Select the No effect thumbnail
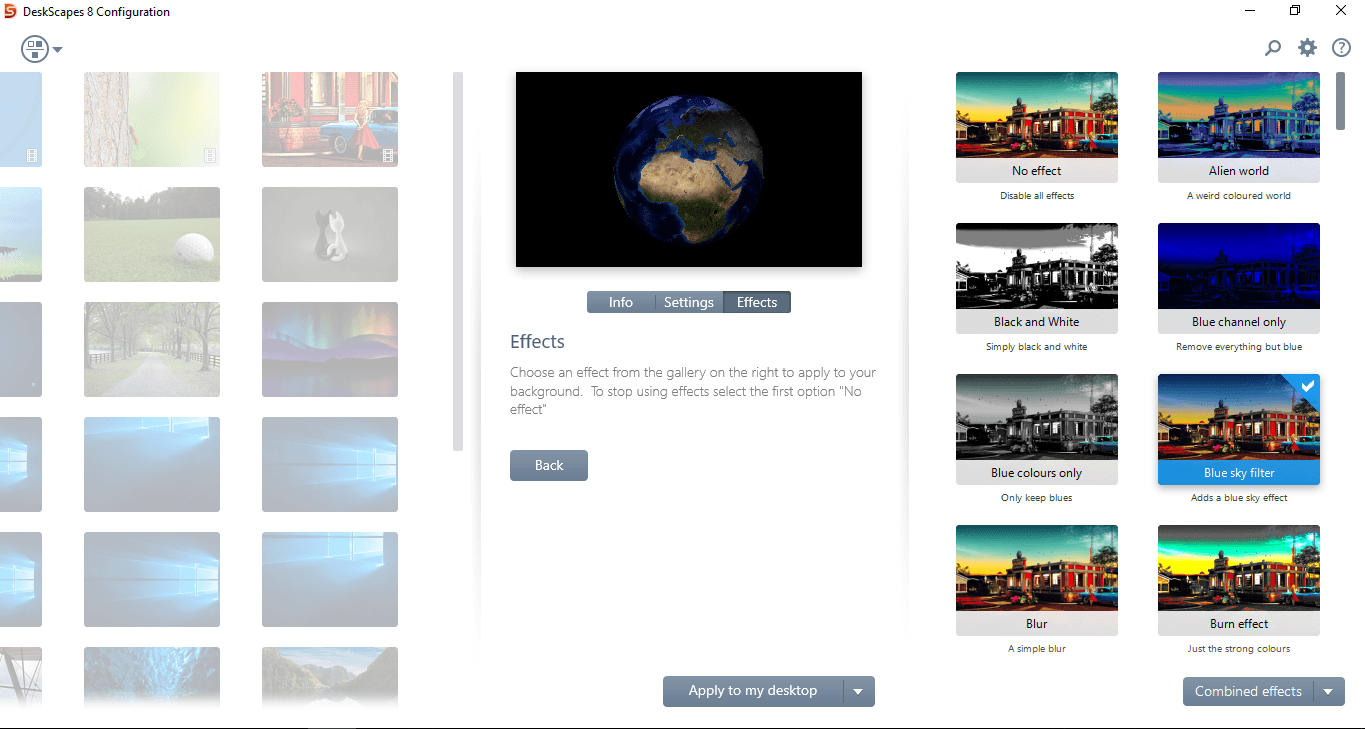The image size is (1365, 729). (x=1037, y=127)
